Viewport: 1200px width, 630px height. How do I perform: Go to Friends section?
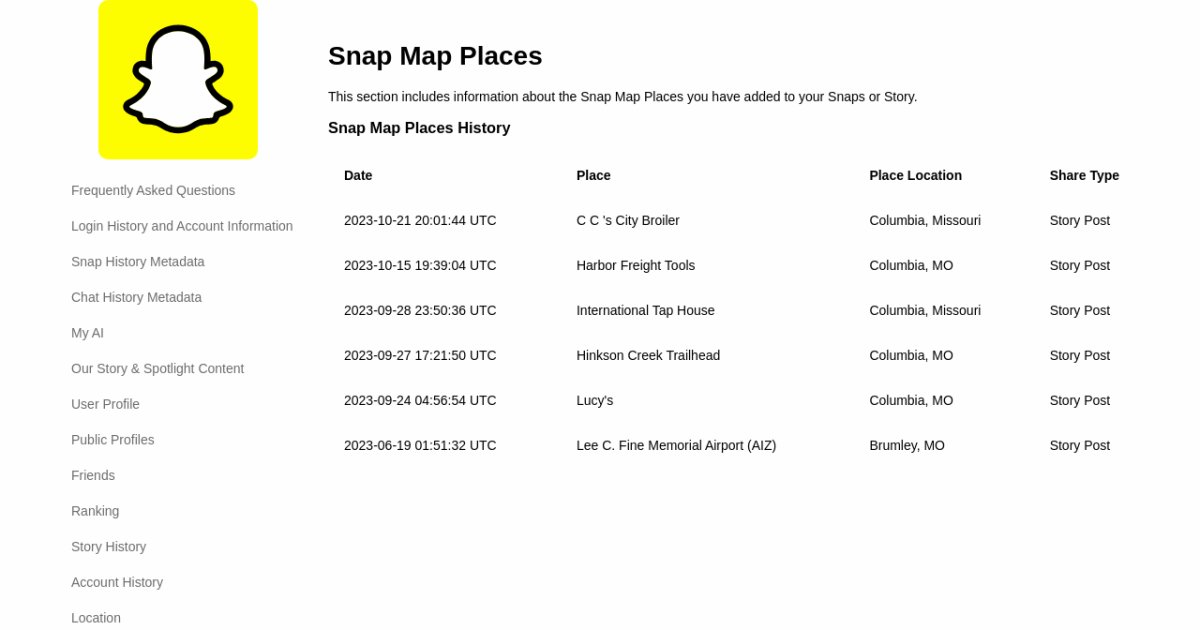[93, 476]
